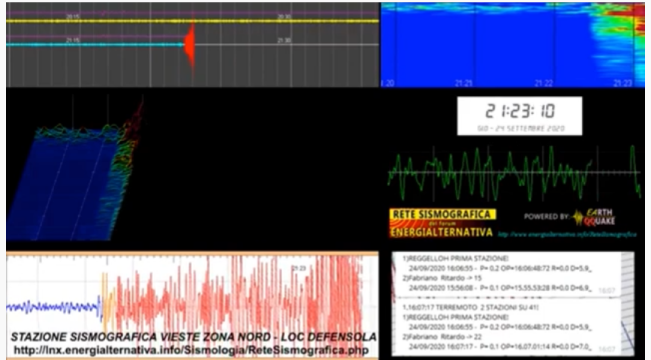This screenshot has height=360, width=651.
Task: Click the red earthquake spike on the helicorder
Action: tap(190, 44)
